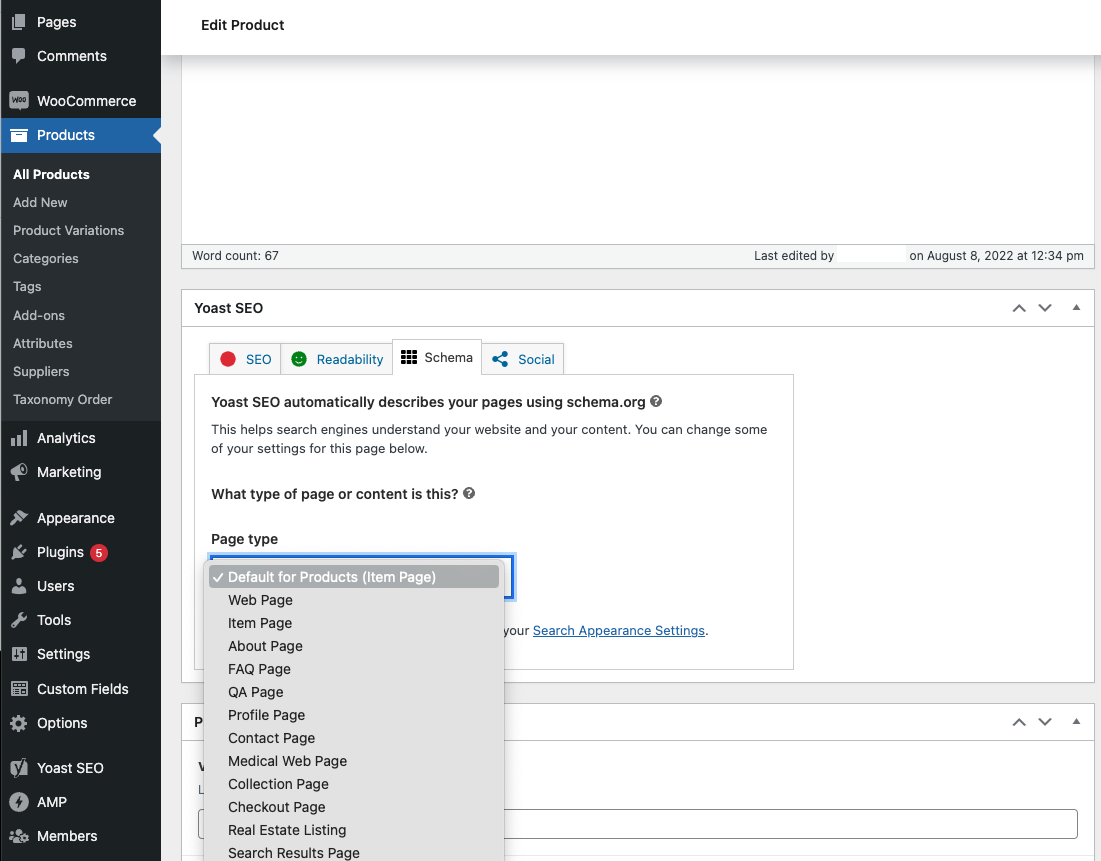This screenshot has width=1101, height=861.
Task: Open Yoast SEO from the sidebar
Action: tap(74, 768)
